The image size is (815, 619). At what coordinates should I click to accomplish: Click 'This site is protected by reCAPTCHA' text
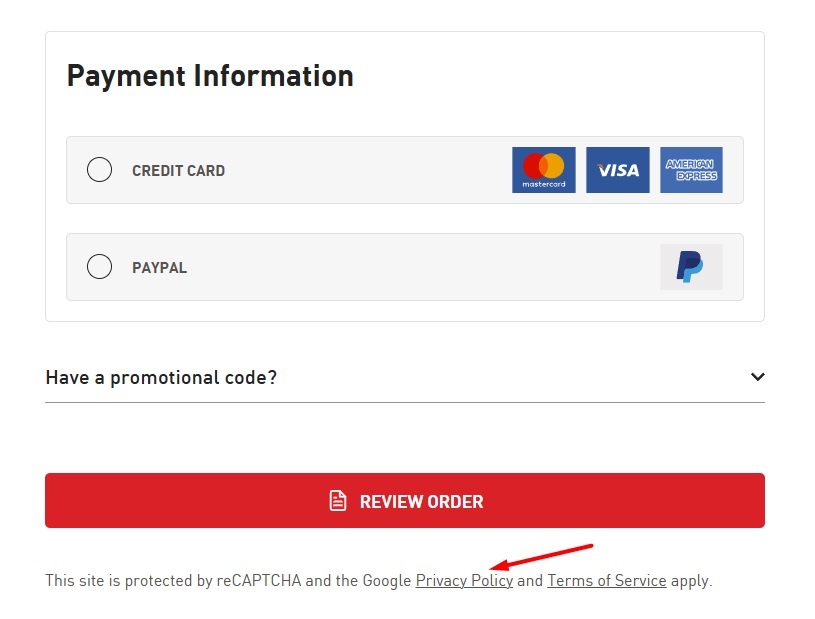pos(173,581)
